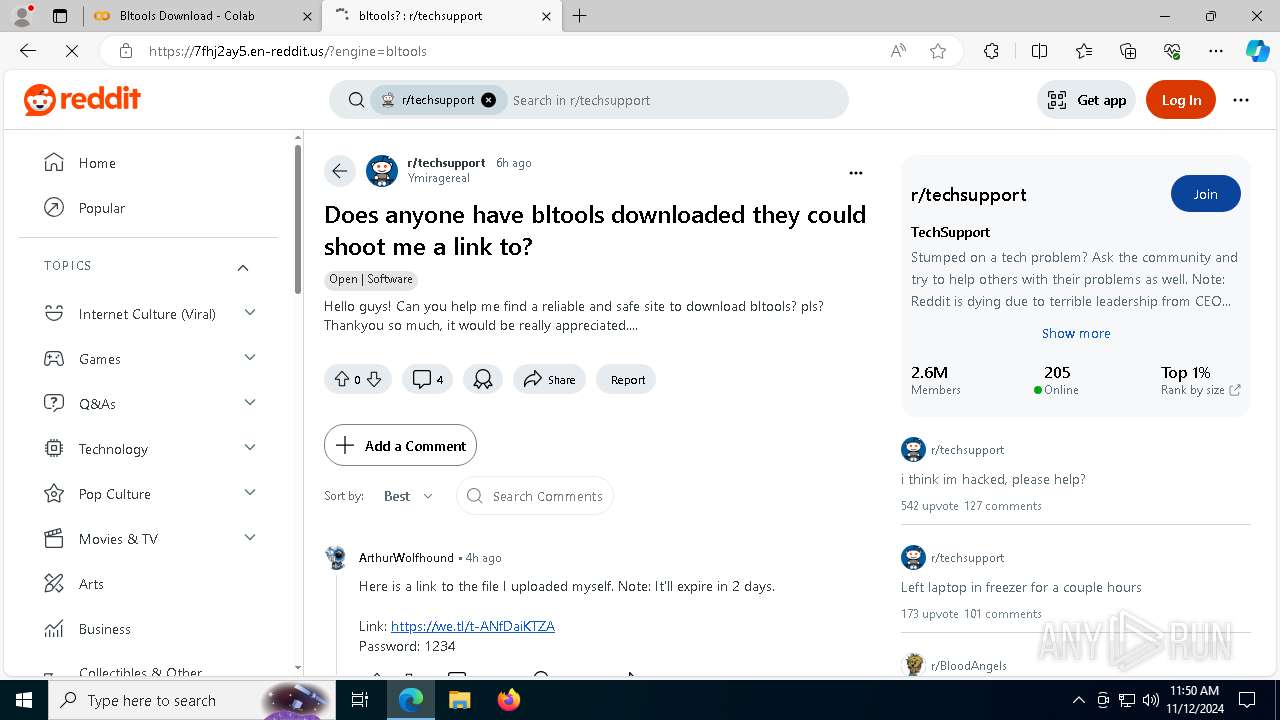1280x720 pixels.
Task: Open the post's comments button showing 4
Action: click(x=427, y=379)
